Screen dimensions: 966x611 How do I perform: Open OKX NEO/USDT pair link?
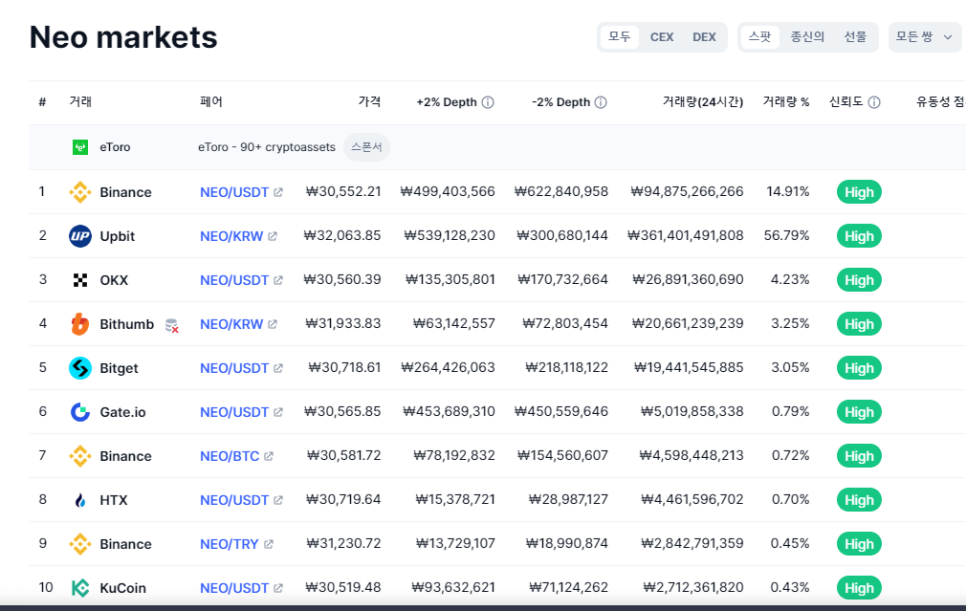pyautogui.click(x=234, y=280)
